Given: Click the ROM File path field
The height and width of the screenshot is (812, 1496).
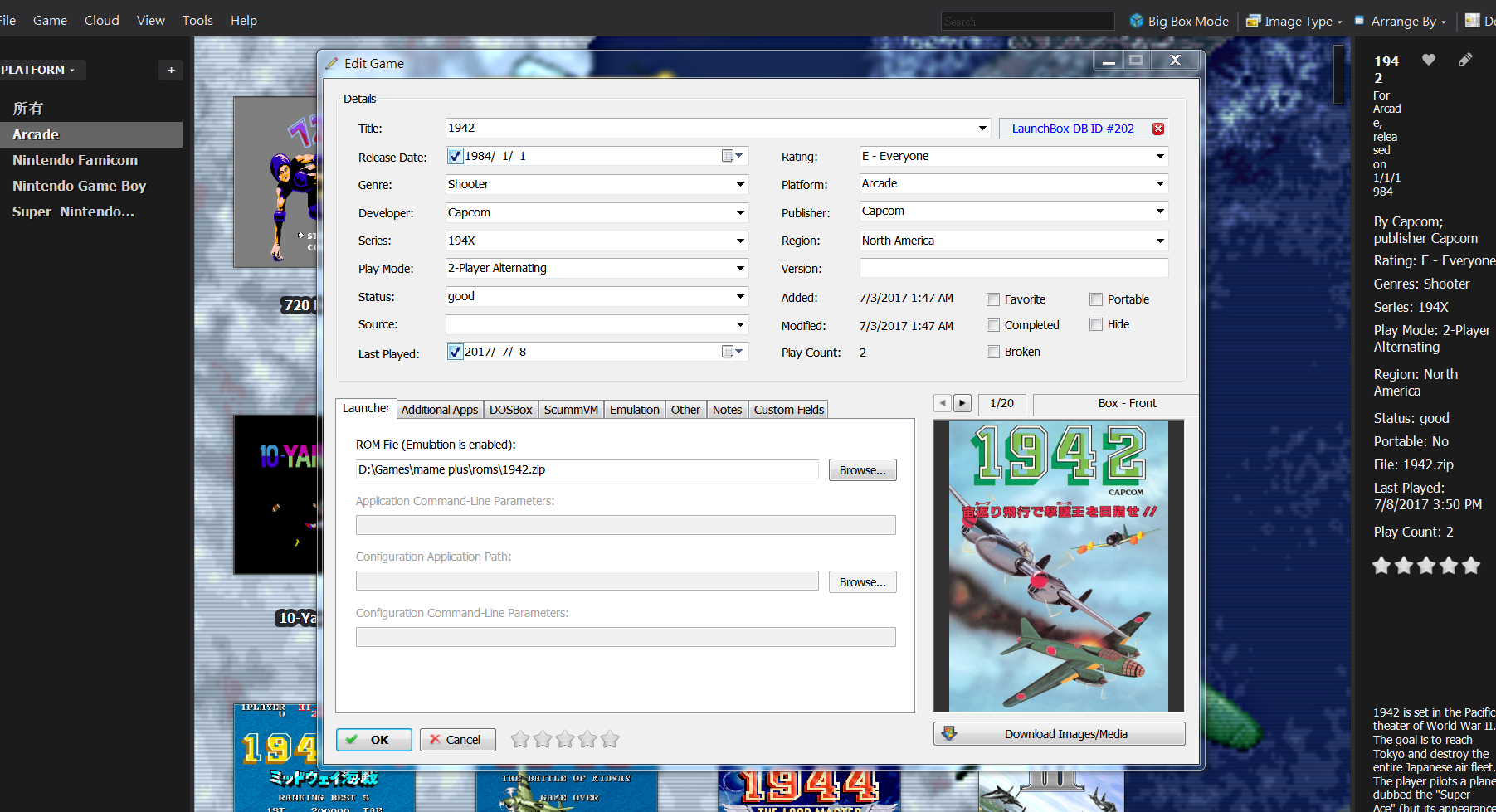Looking at the screenshot, I should pyautogui.click(x=587, y=469).
